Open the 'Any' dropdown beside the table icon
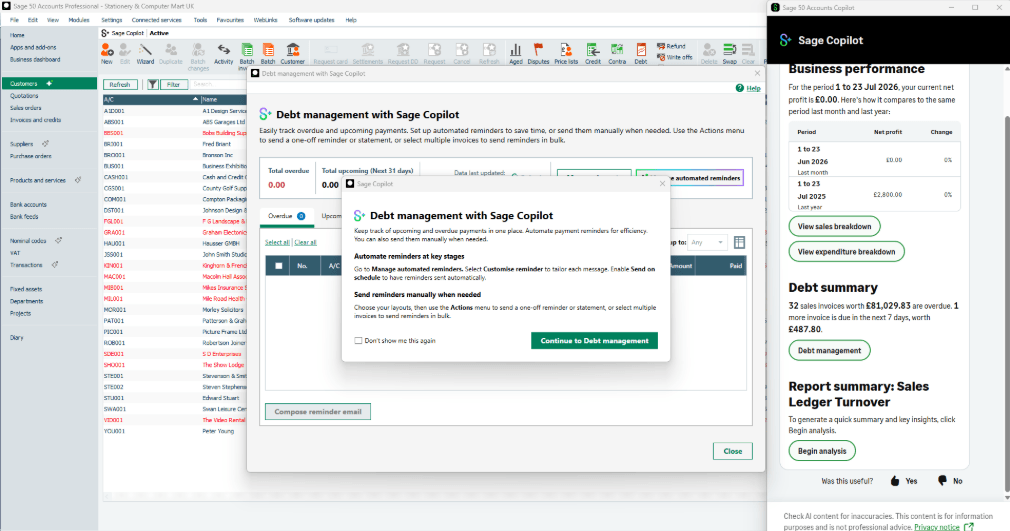The width and height of the screenshot is (1010, 531). [707, 242]
